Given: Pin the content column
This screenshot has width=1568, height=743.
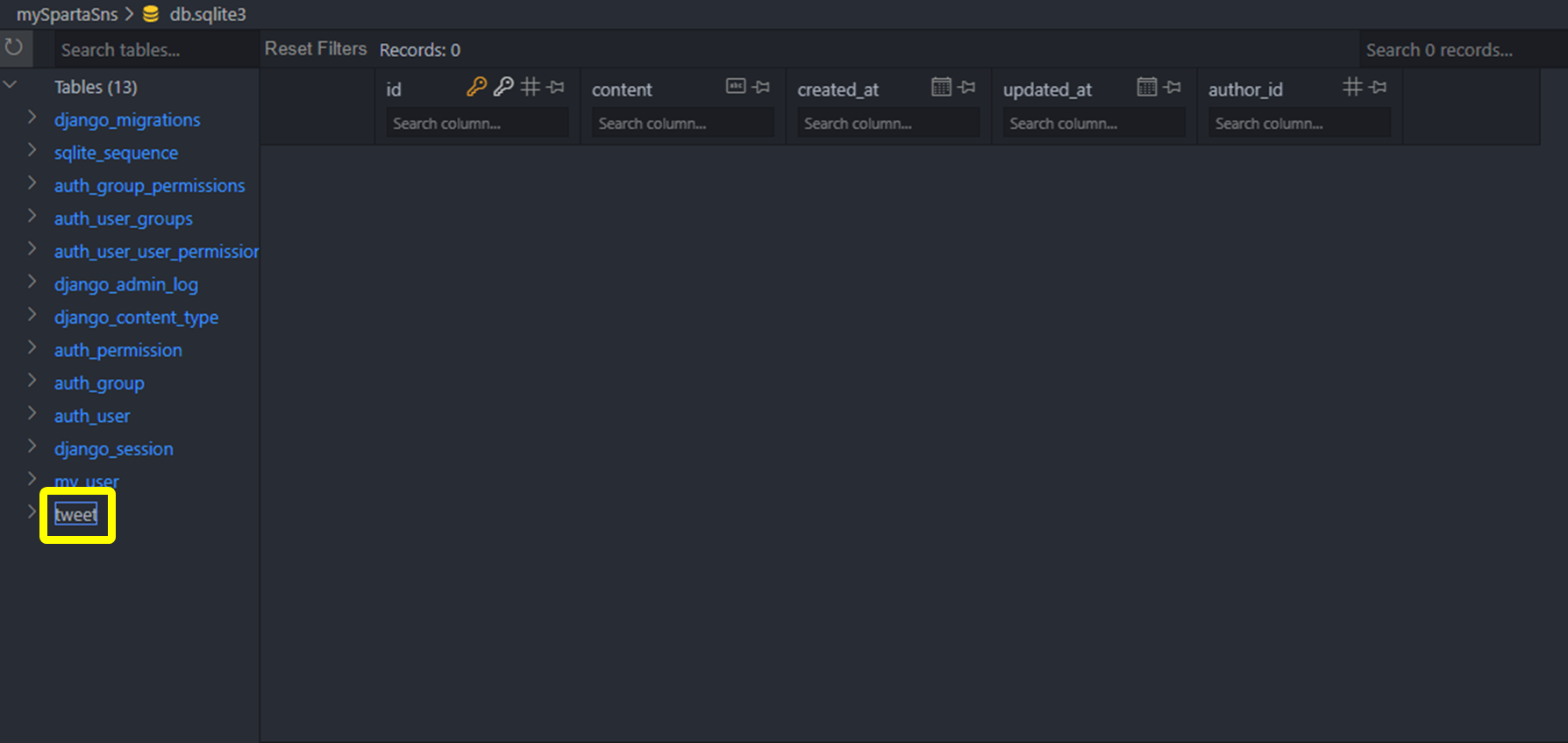Looking at the screenshot, I should (x=761, y=87).
